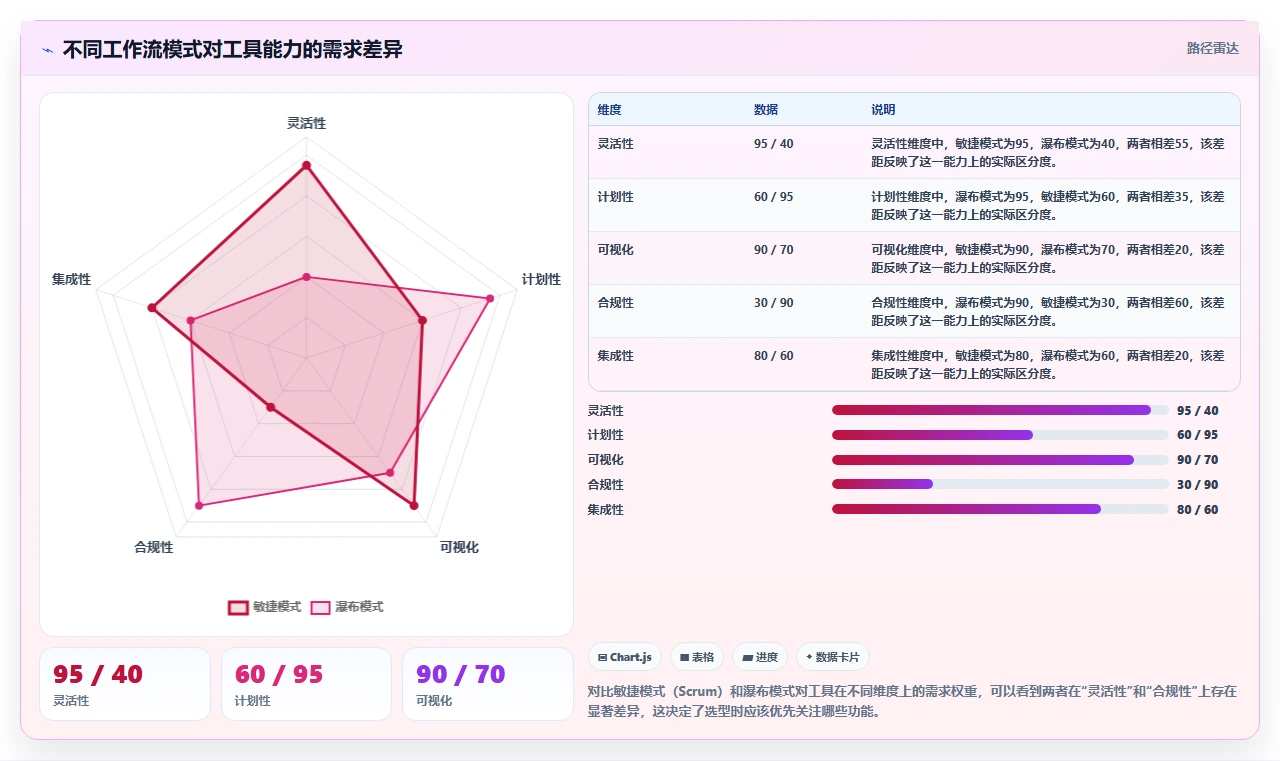
Task: Click the 合规性 axis label on radar
Action: pos(153,547)
